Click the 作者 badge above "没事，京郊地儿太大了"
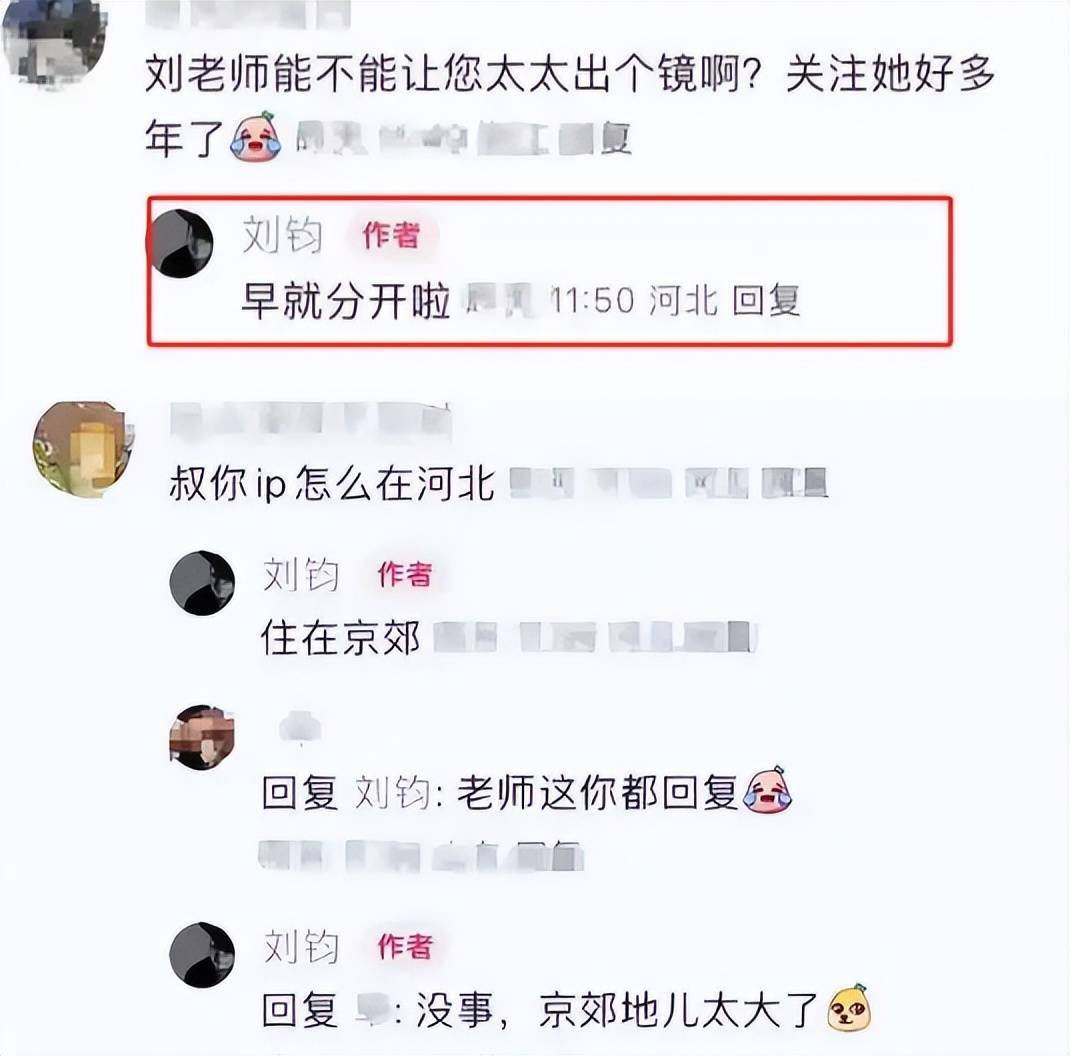This screenshot has width=1070, height=1056. click(405, 947)
